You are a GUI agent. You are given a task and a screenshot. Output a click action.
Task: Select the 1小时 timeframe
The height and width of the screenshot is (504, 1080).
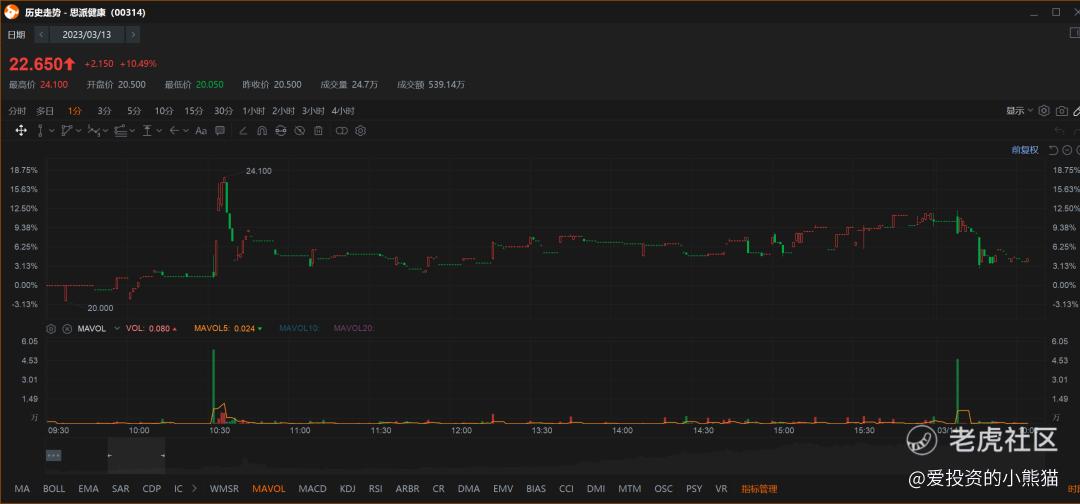pos(253,111)
